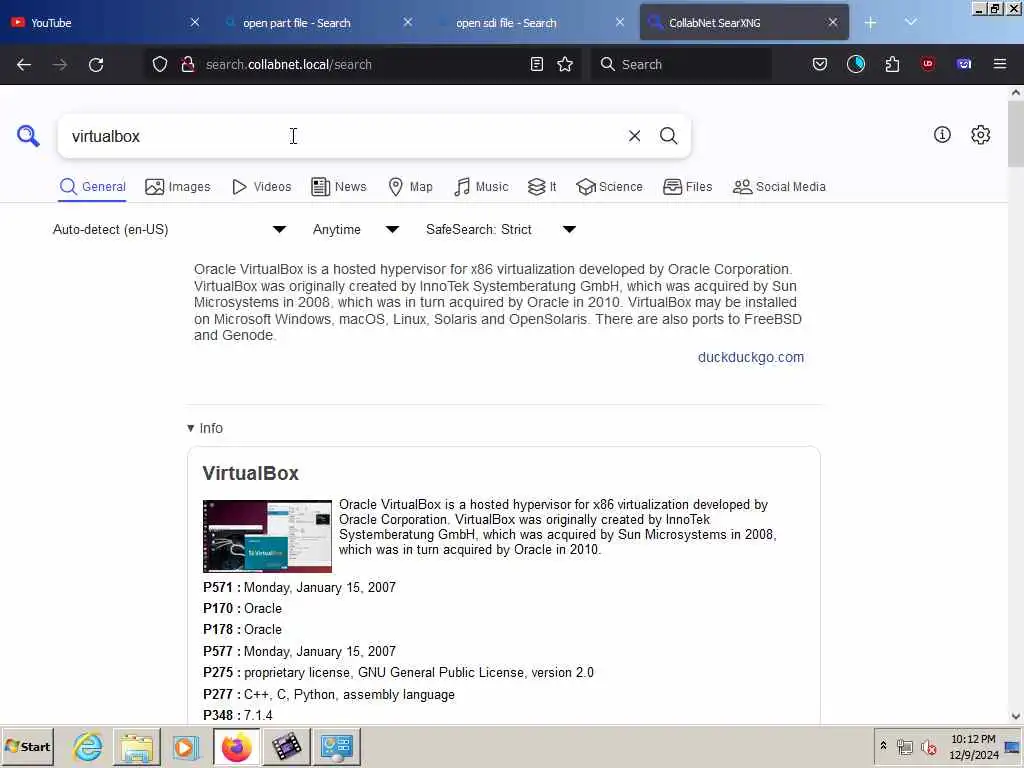The height and width of the screenshot is (768, 1024).
Task: Open Windows Media Player taskbar icon
Action: [x=185, y=746]
